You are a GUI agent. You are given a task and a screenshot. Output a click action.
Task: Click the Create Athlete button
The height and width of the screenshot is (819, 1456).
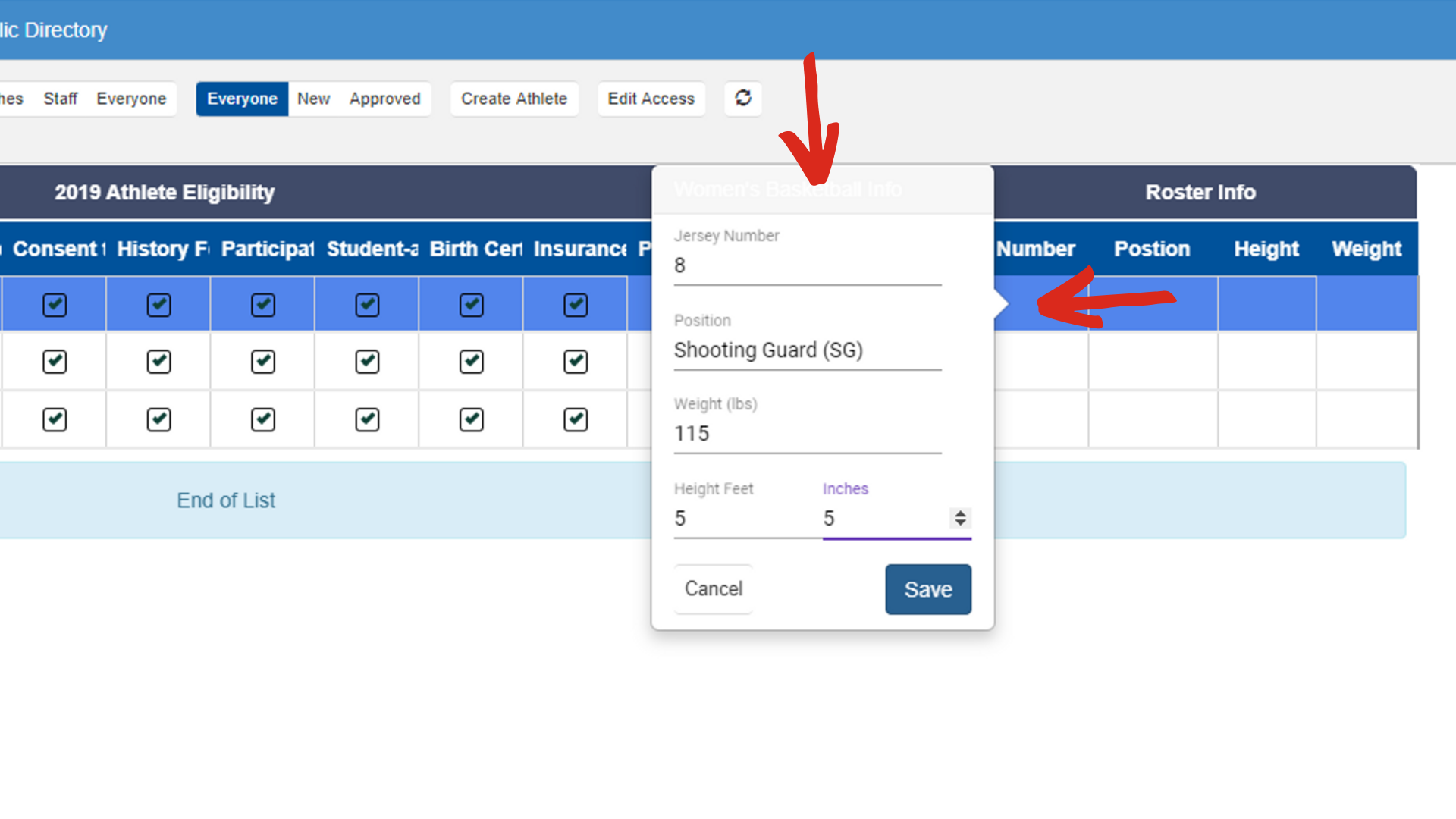click(514, 99)
